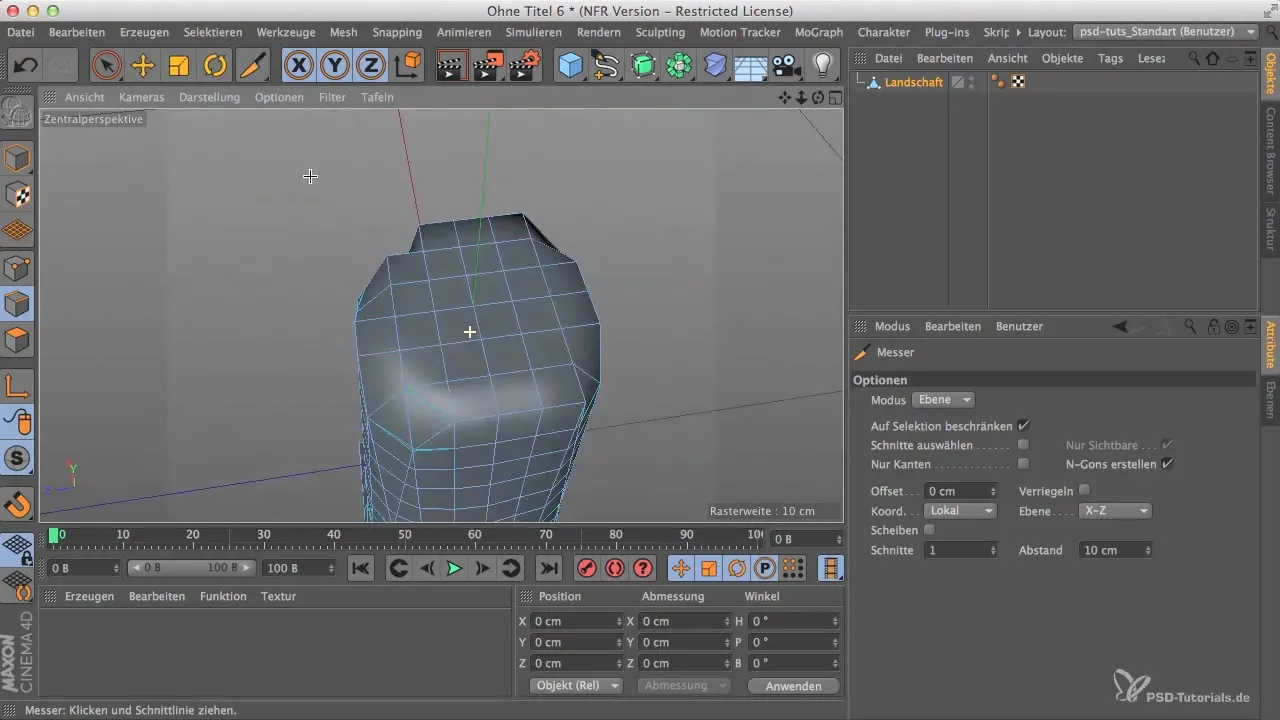This screenshot has width=1280, height=720.
Task: Switch to Edges mode
Action: coord(17,303)
